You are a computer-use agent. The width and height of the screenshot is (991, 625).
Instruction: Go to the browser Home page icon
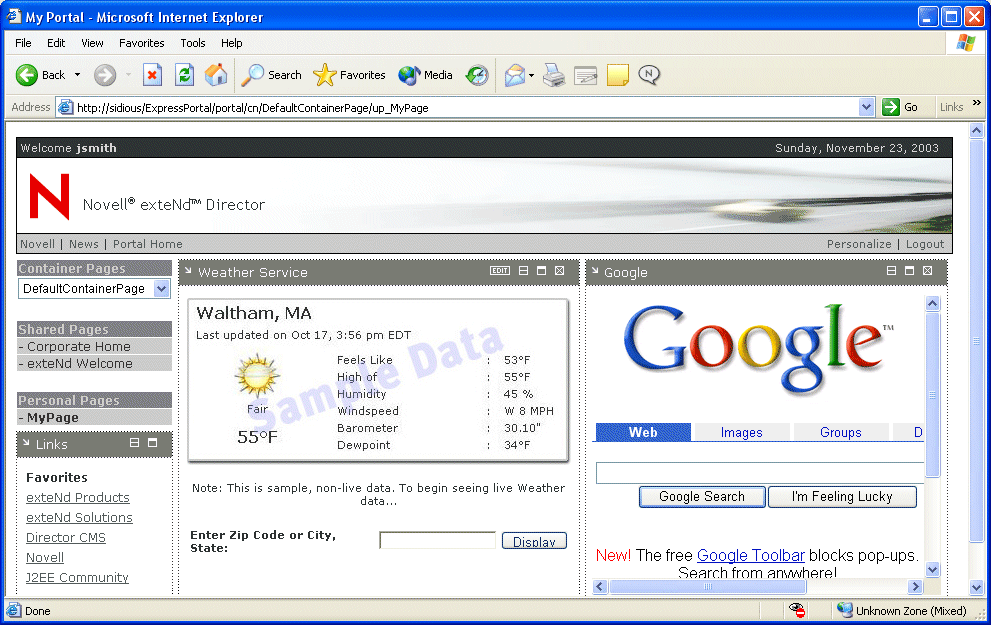pyautogui.click(x=216, y=75)
